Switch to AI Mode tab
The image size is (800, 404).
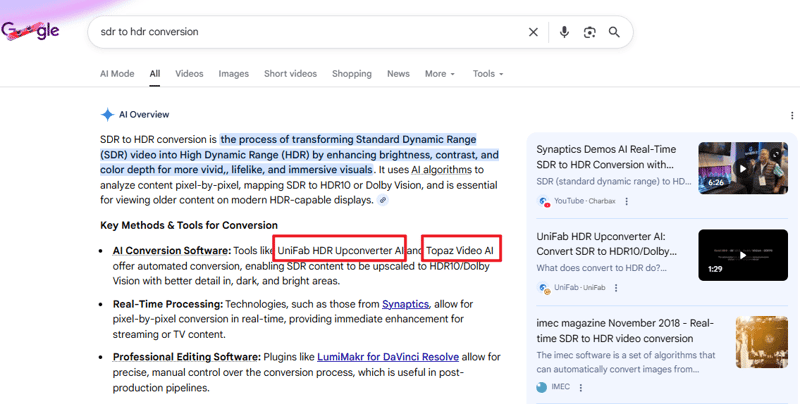pos(117,74)
